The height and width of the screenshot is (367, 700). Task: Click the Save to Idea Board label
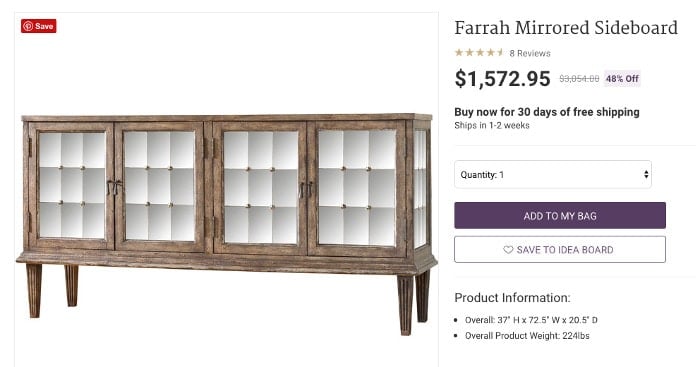click(x=565, y=250)
